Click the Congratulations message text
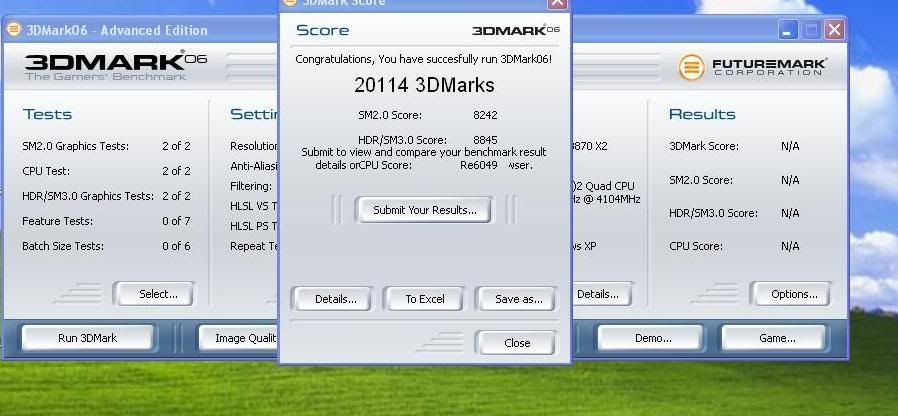898x416 pixels. click(x=424, y=59)
